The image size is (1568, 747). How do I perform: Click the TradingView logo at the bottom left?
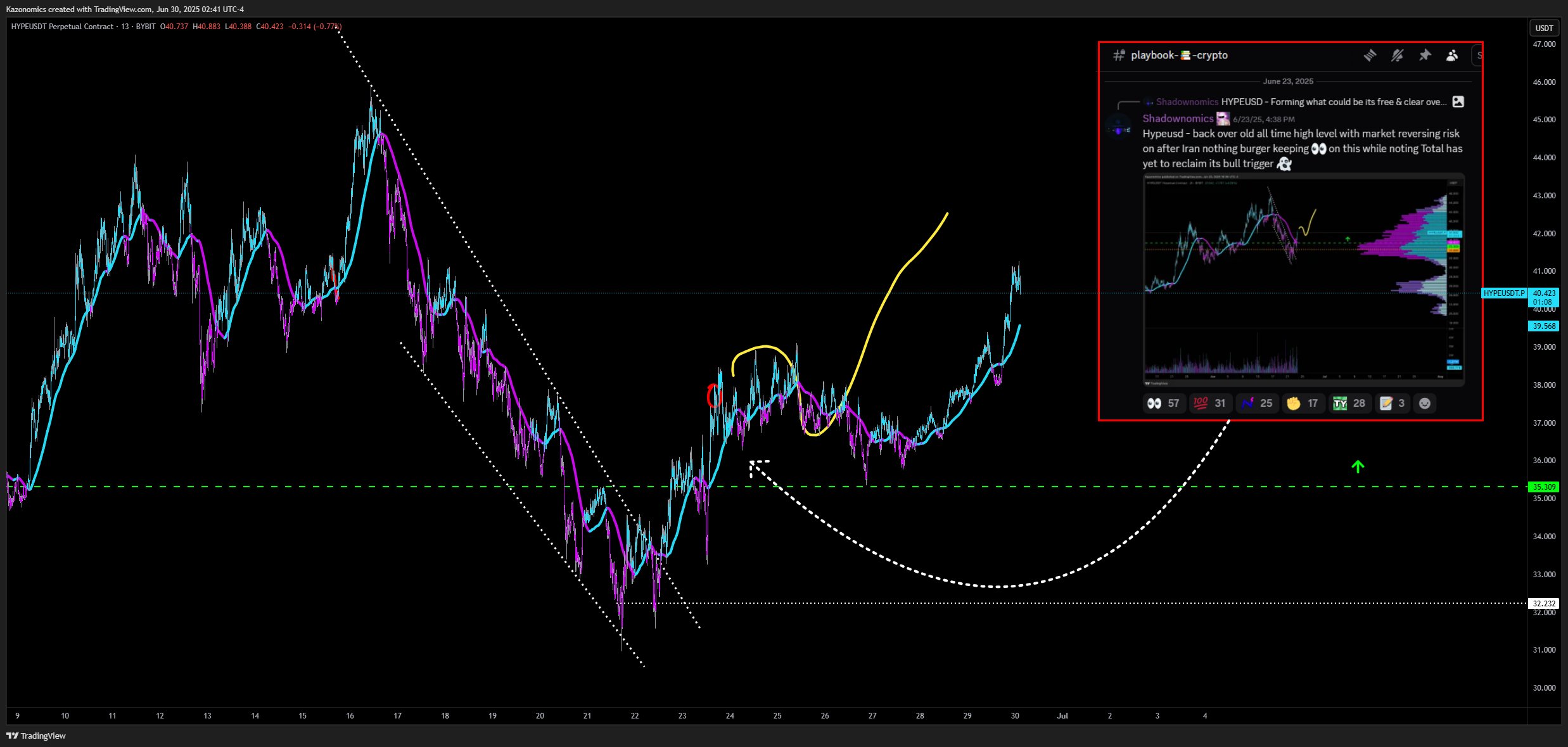(x=36, y=736)
